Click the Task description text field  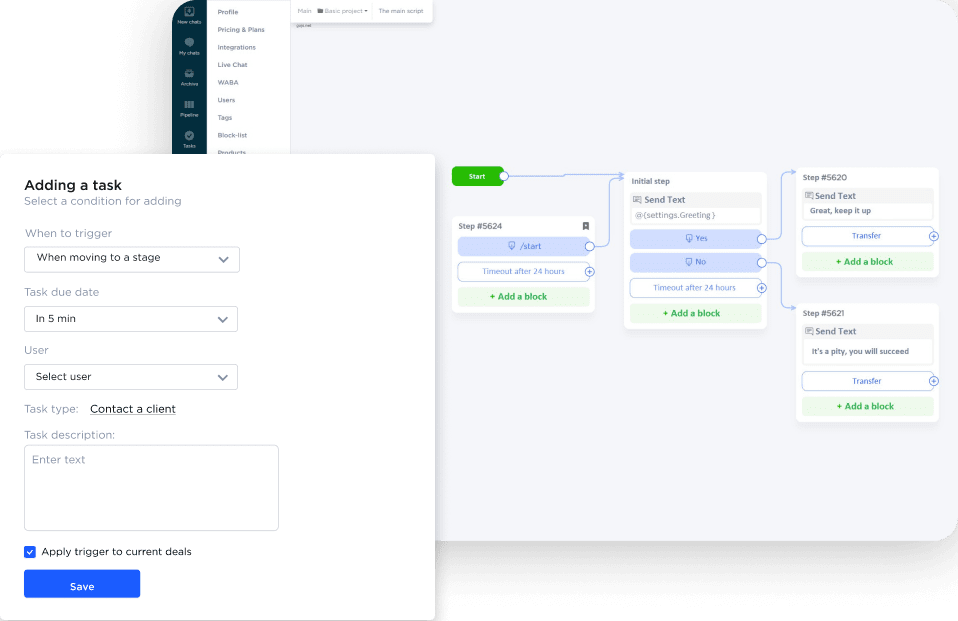(x=151, y=487)
